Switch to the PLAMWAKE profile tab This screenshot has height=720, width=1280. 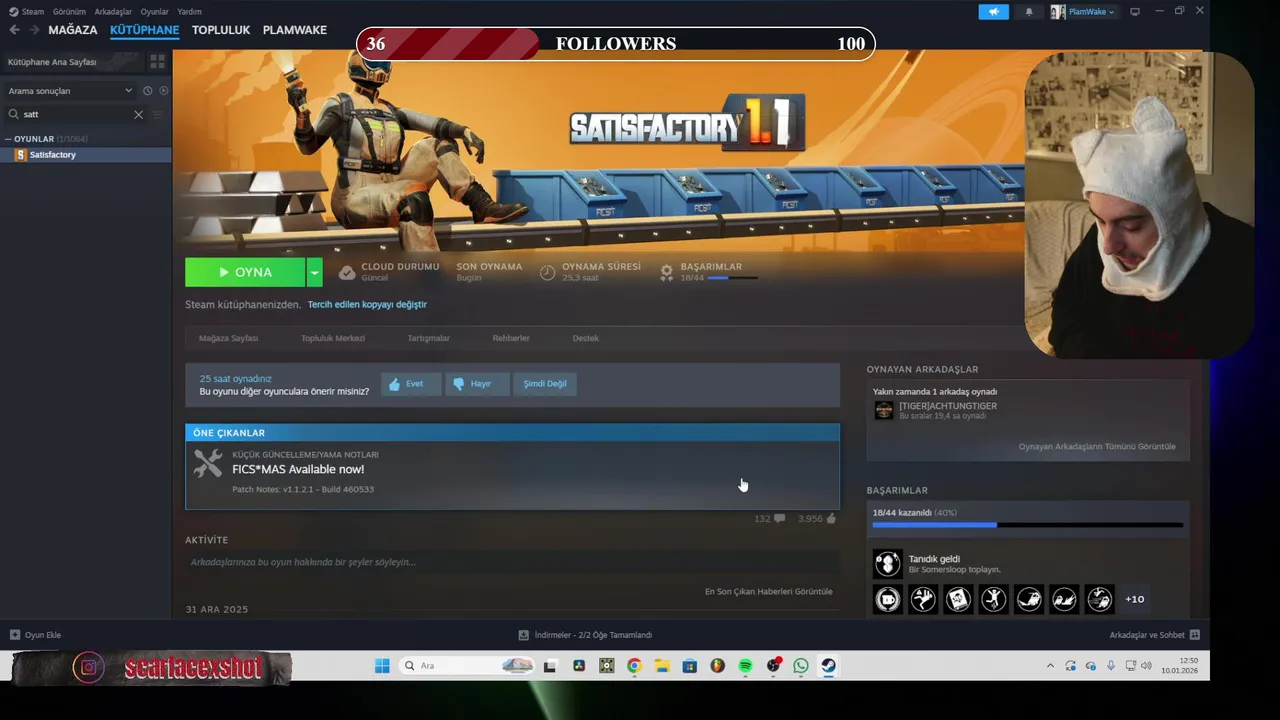[x=295, y=30]
